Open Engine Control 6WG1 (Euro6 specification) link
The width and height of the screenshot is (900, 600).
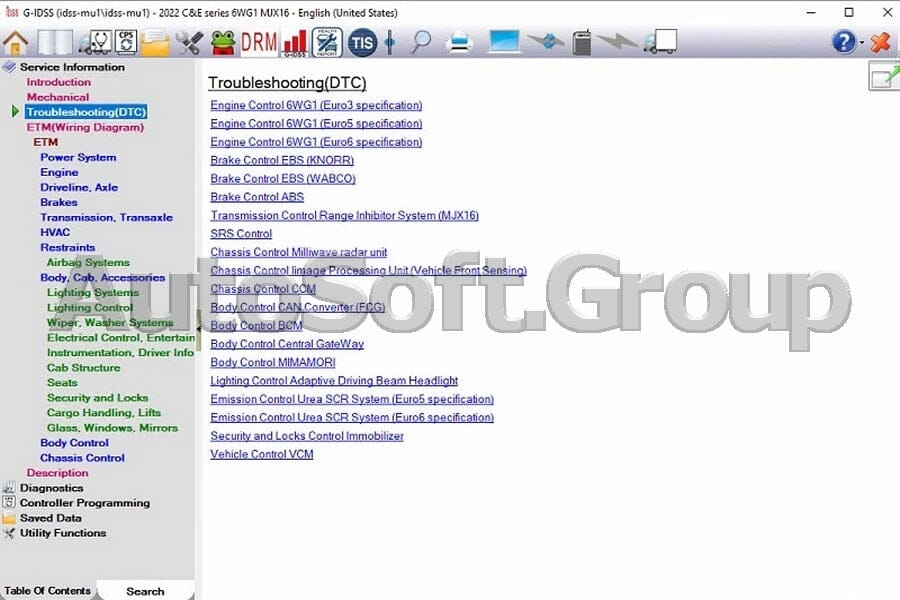pos(316,142)
